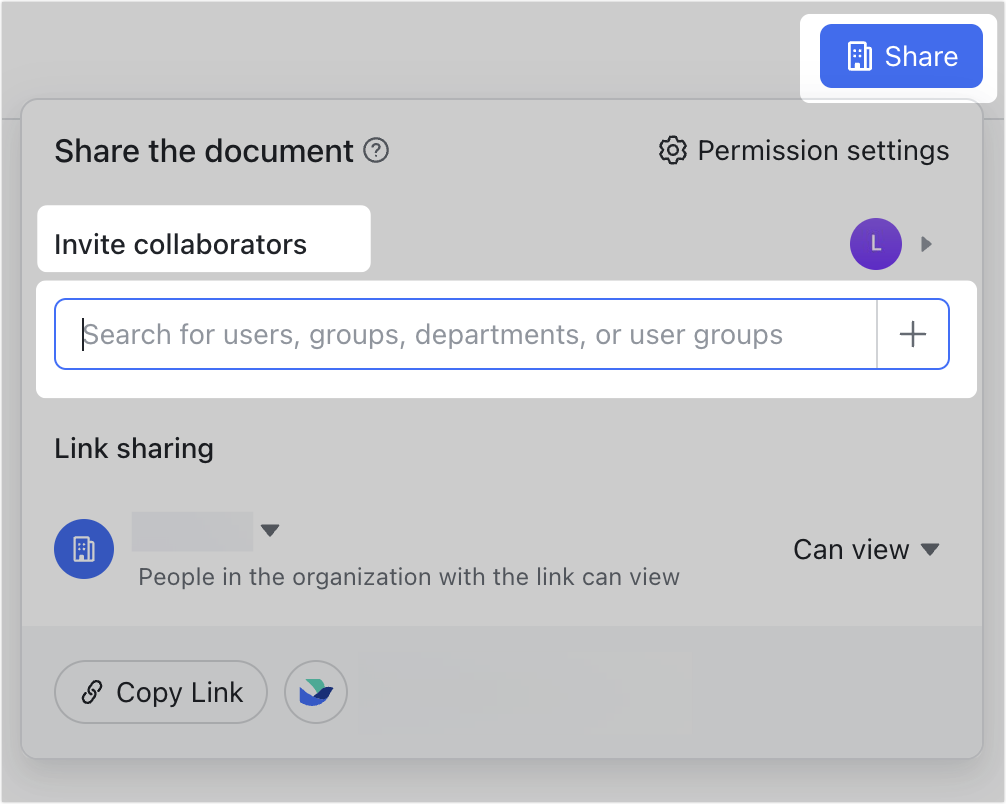Open the Can view permission dropdown
The height and width of the screenshot is (804, 1006).
pos(866,549)
